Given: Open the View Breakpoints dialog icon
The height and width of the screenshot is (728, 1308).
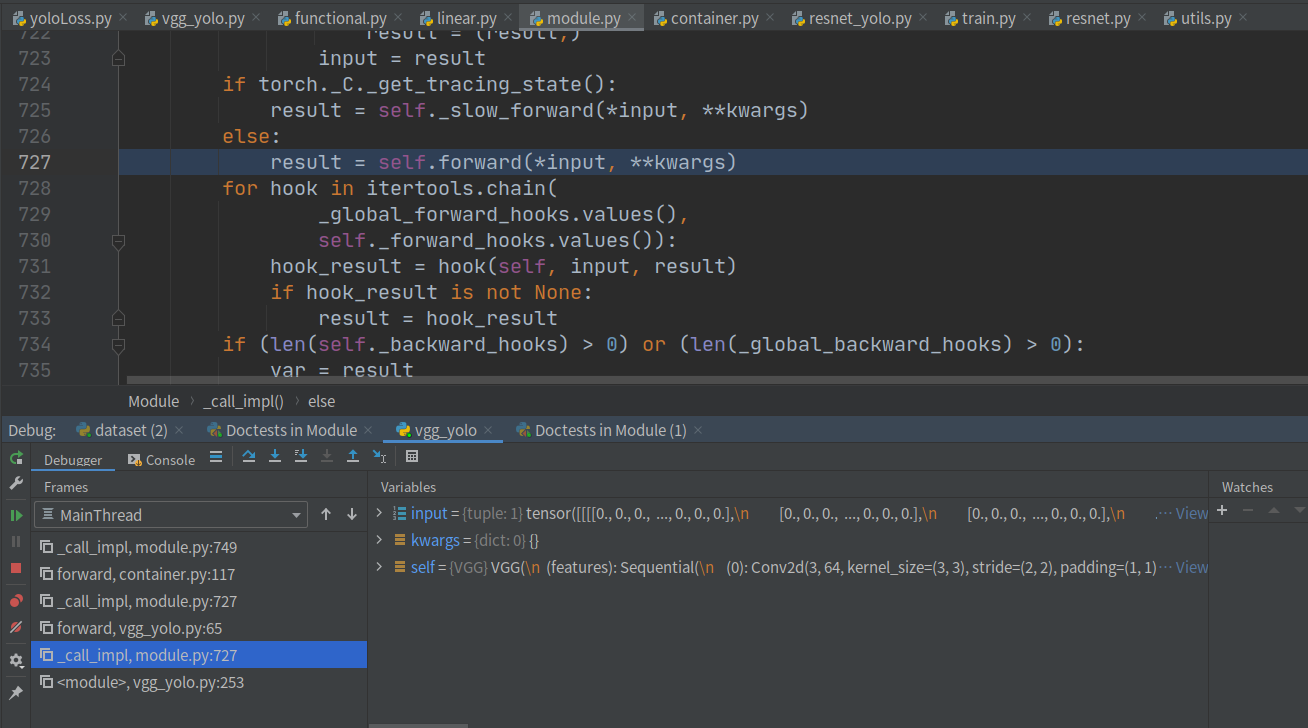Looking at the screenshot, I should [15, 598].
